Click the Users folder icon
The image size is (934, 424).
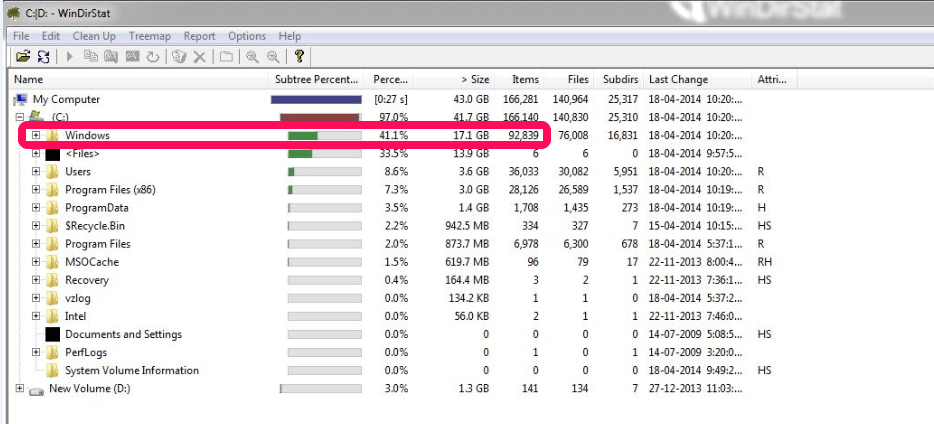(53, 172)
